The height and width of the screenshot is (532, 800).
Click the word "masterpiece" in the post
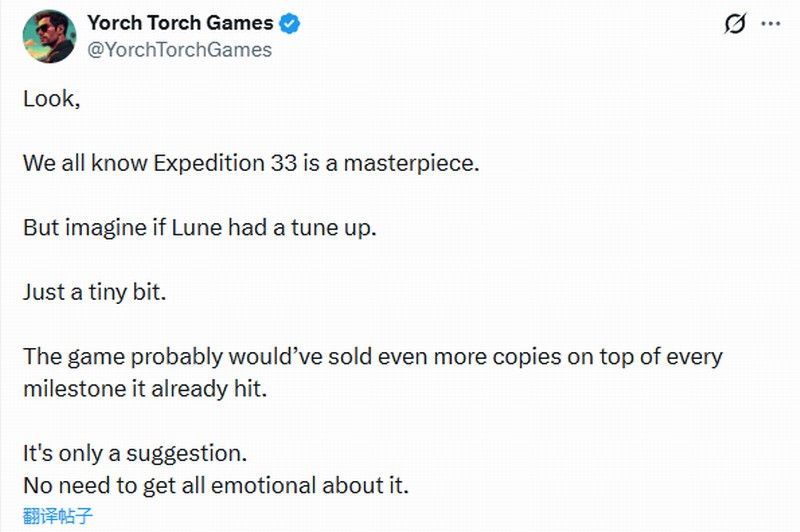pyautogui.click(x=411, y=163)
